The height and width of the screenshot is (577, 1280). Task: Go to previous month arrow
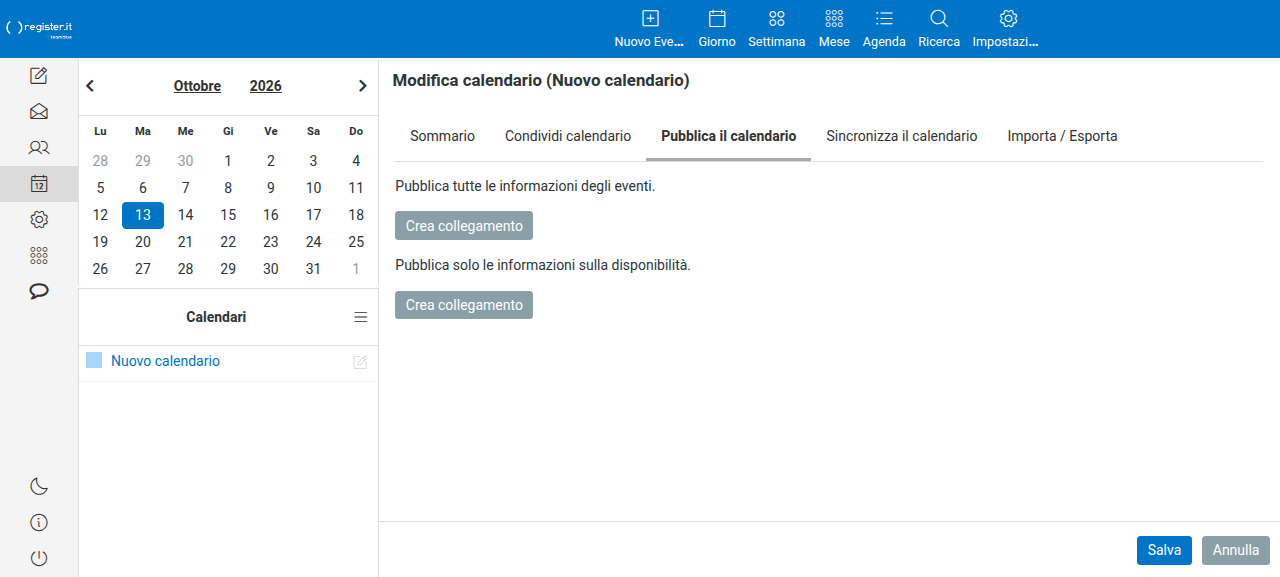[90, 86]
